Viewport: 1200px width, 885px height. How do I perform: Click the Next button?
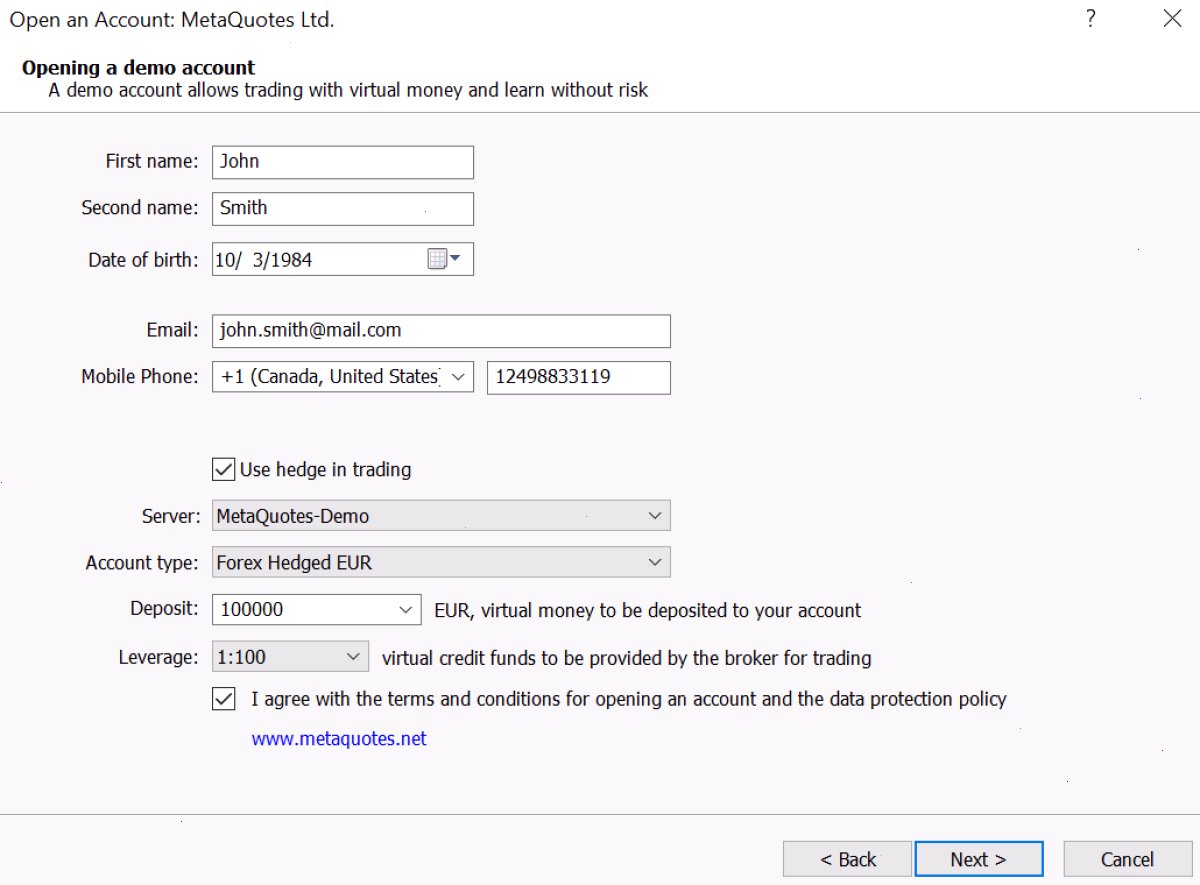coord(979,859)
